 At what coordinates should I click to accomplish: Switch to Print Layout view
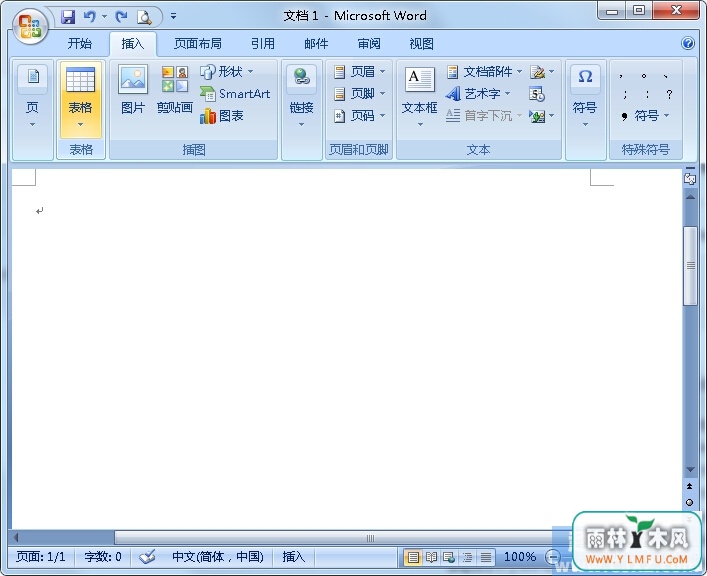[x=413, y=558]
